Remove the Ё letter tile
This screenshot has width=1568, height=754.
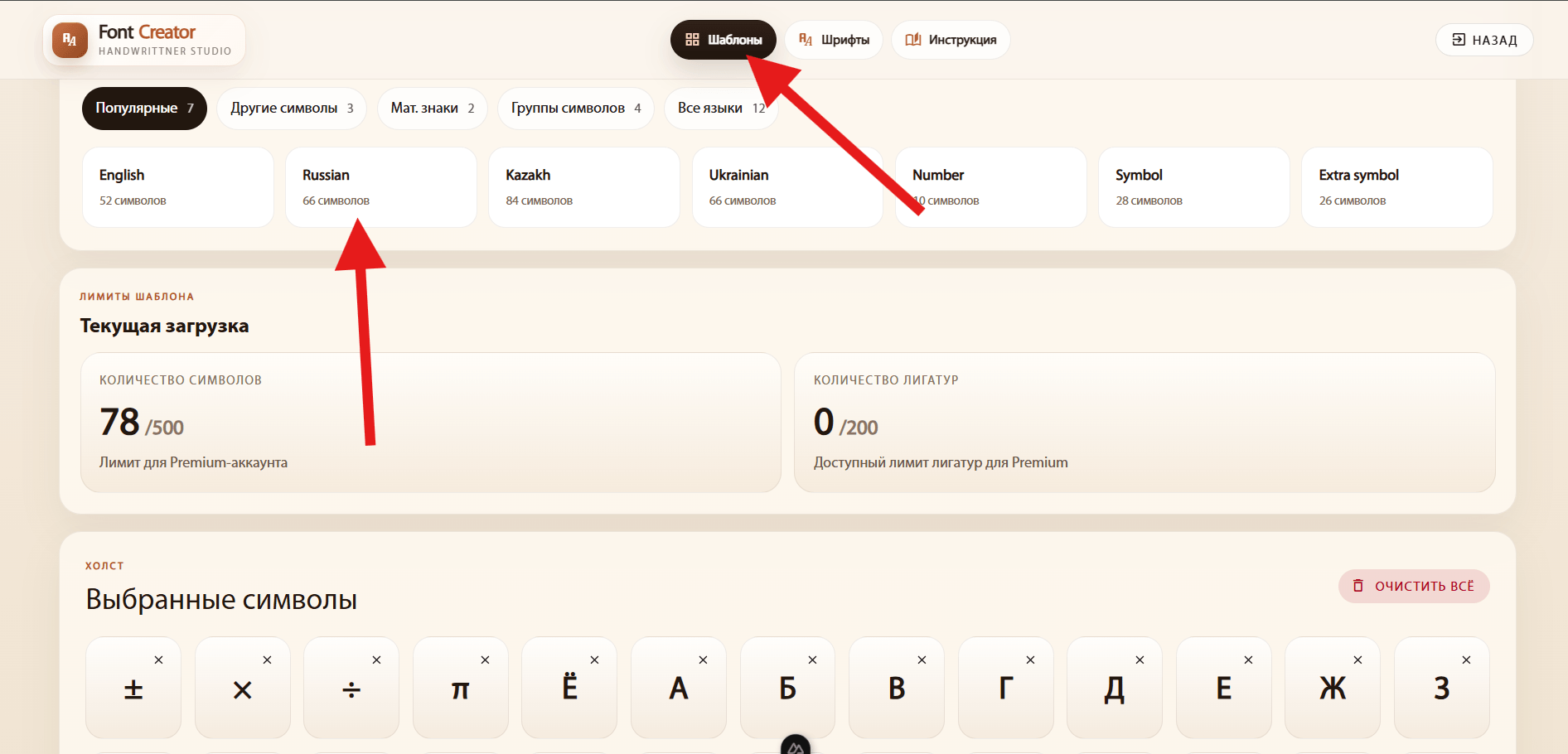[594, 660]
